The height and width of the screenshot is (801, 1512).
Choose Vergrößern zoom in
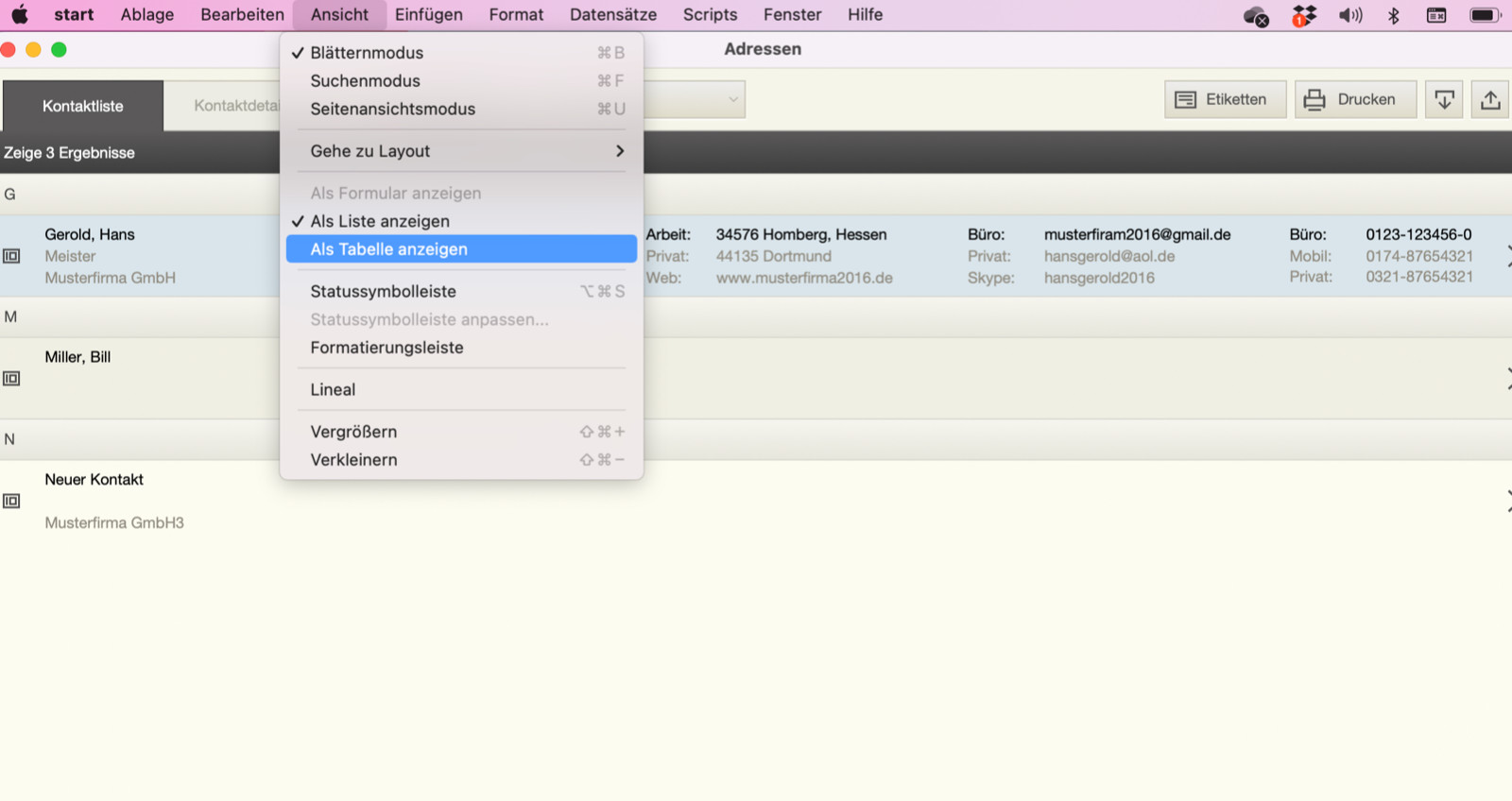[462, 432]
